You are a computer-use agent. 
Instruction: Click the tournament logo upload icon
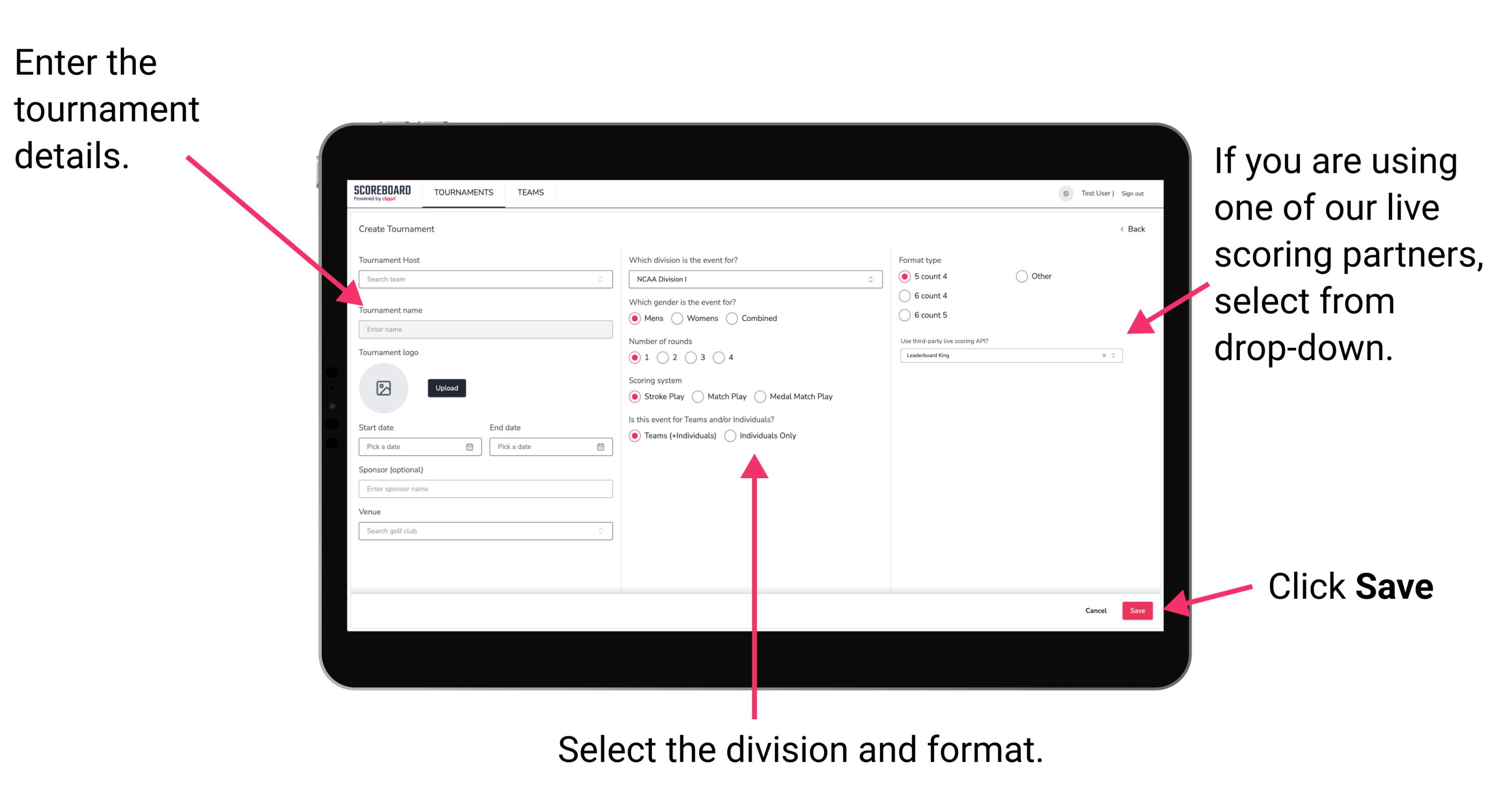tap(384, 388)
